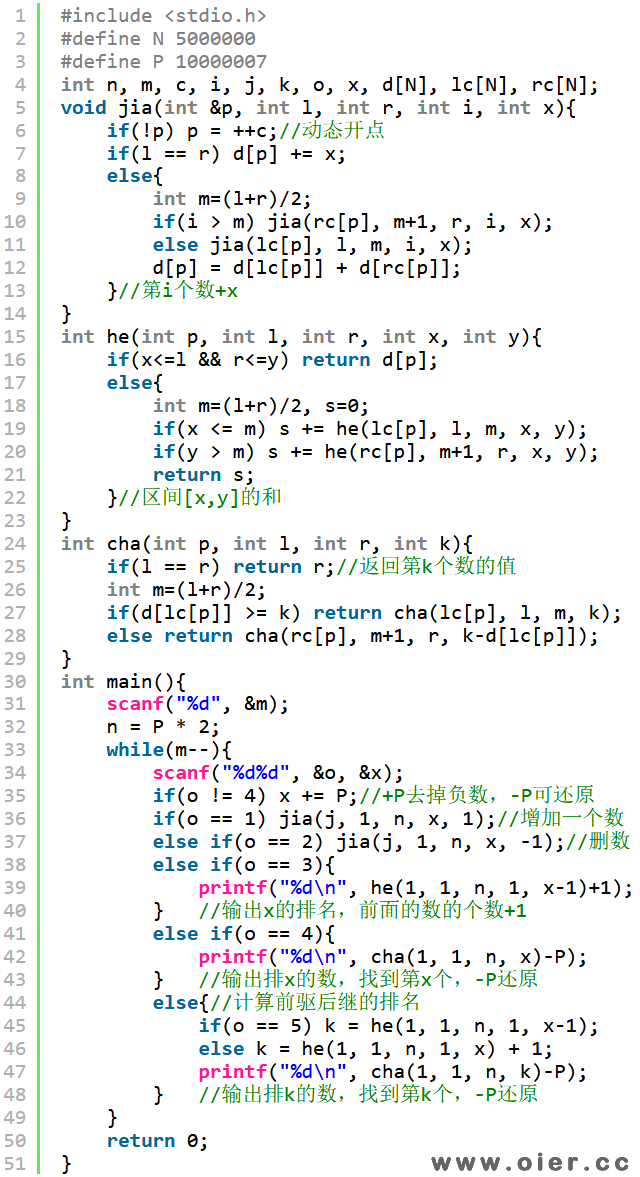The width and height of the screenshot is (640, 1177).
Task: Click the 'void jia(int &p' function header
Action: point(318,107)
